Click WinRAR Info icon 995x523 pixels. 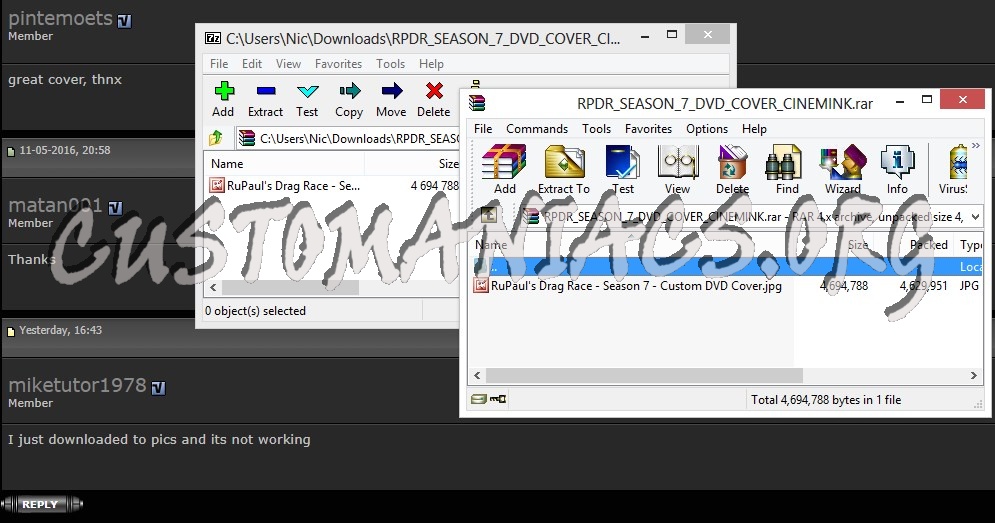(897, 162)
